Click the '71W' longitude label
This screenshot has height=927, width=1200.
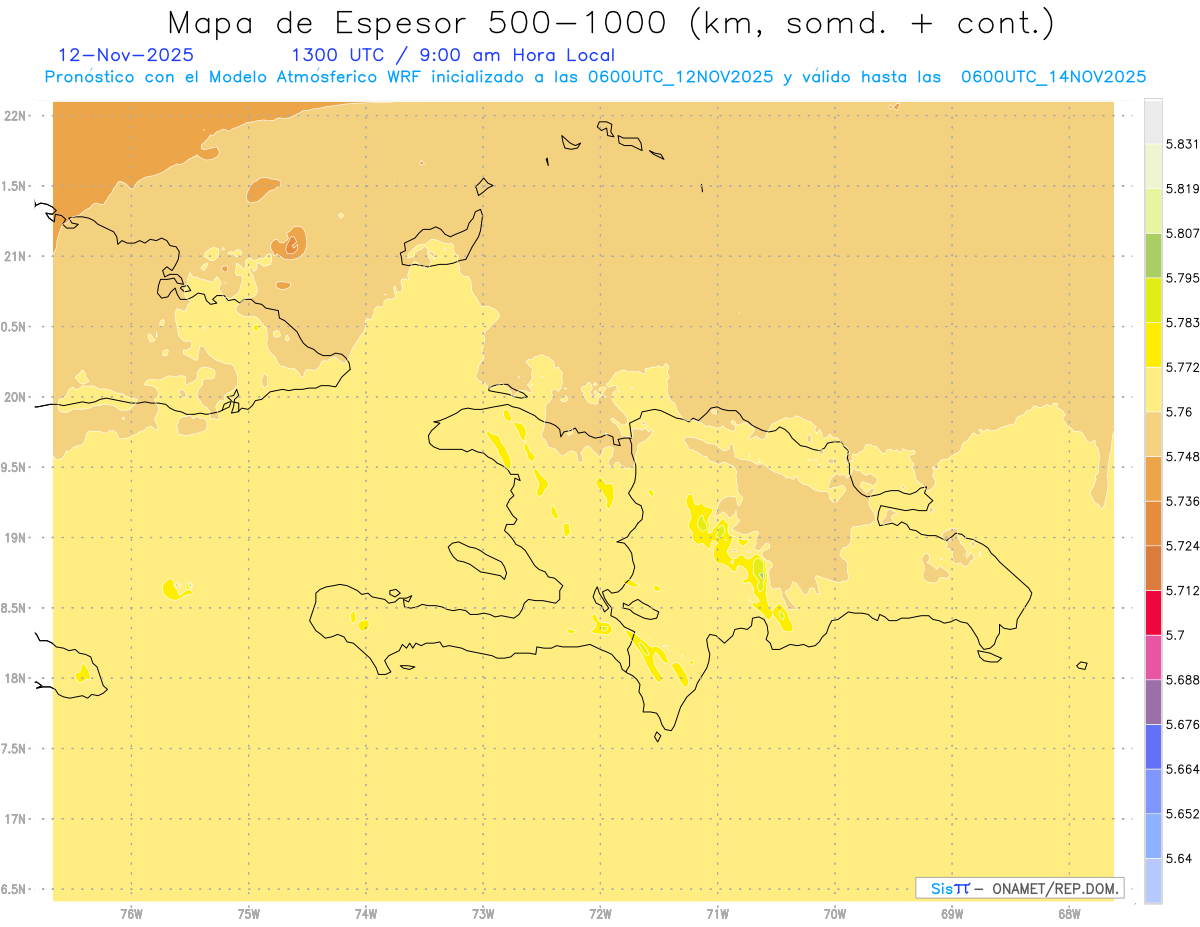[x=717, y=914]
